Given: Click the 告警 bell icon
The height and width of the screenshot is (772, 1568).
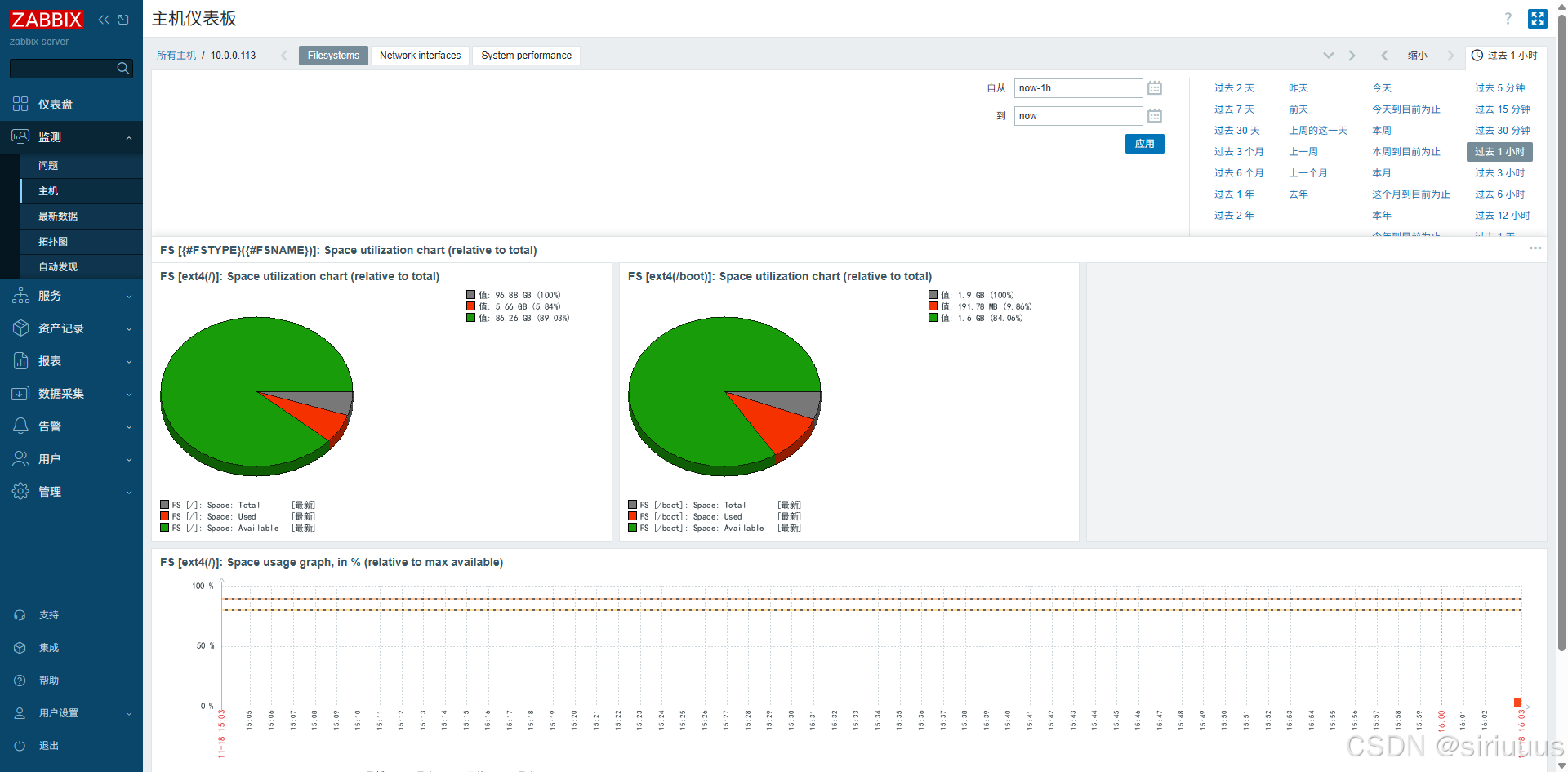Looking at the screenshot, I should (20, 426).
